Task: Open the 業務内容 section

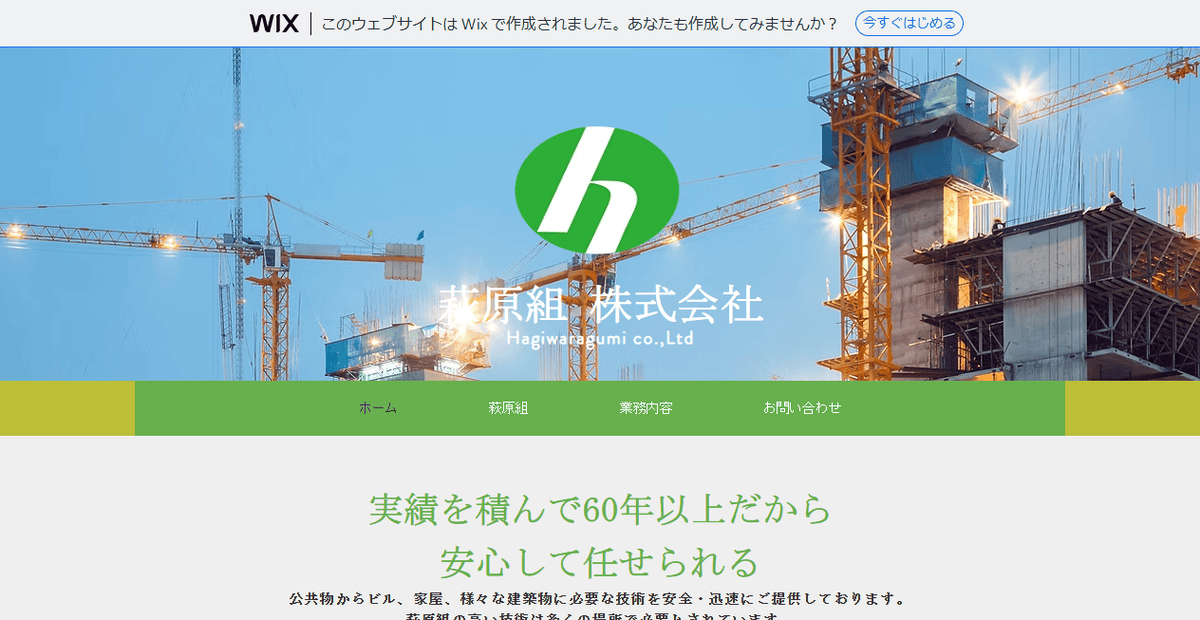Action: click(x=645, y=408)
